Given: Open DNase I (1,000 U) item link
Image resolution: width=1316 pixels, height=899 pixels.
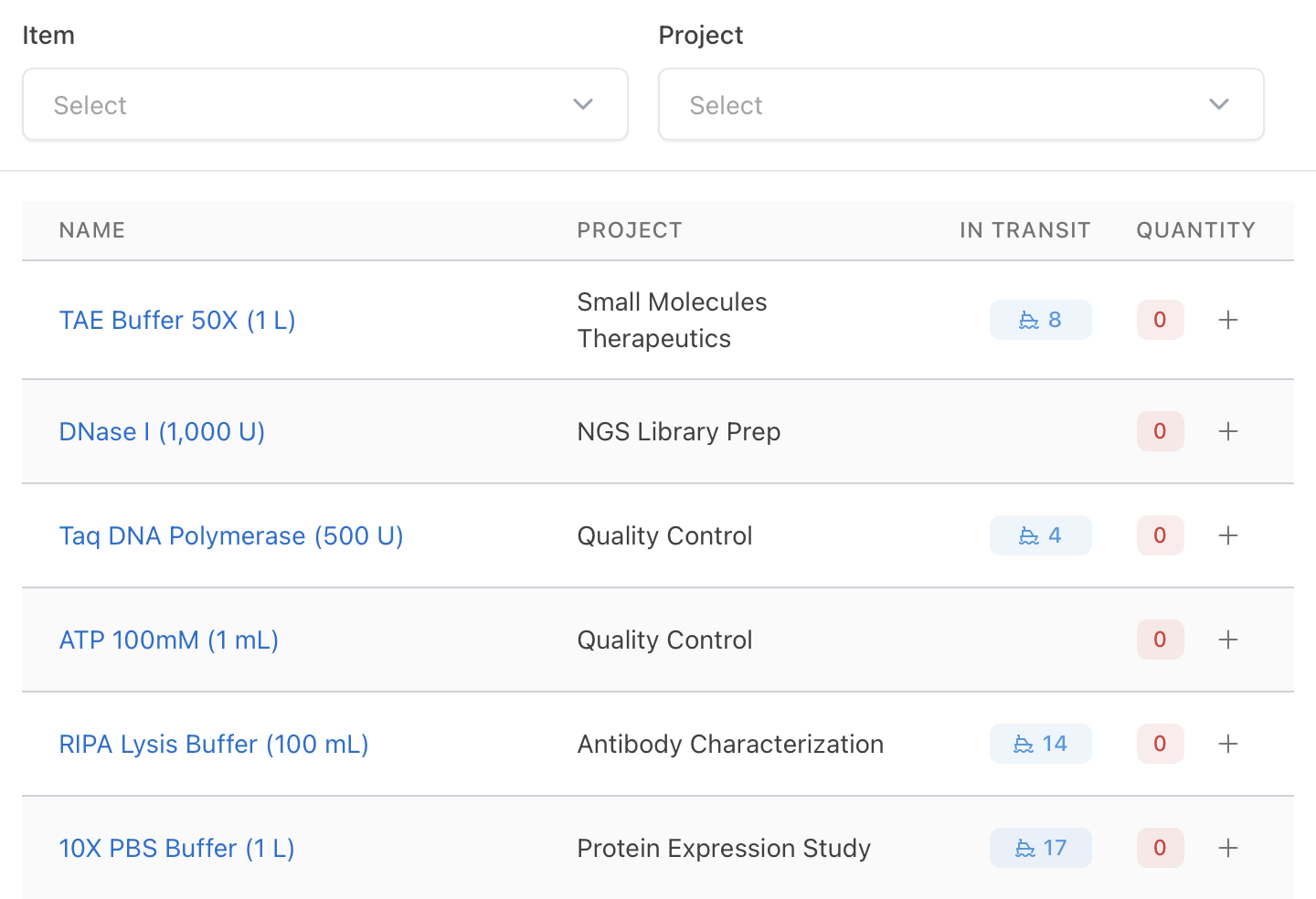Looking at the screenshot, I should point(162,432).
